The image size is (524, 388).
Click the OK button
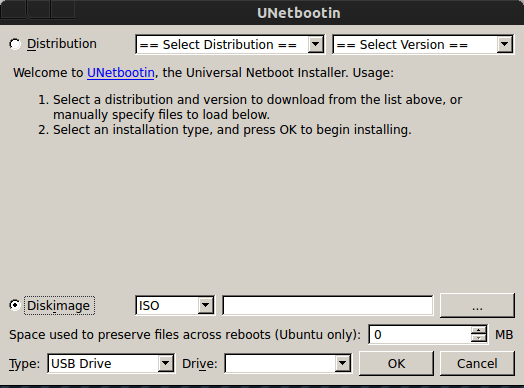point(396,363)
